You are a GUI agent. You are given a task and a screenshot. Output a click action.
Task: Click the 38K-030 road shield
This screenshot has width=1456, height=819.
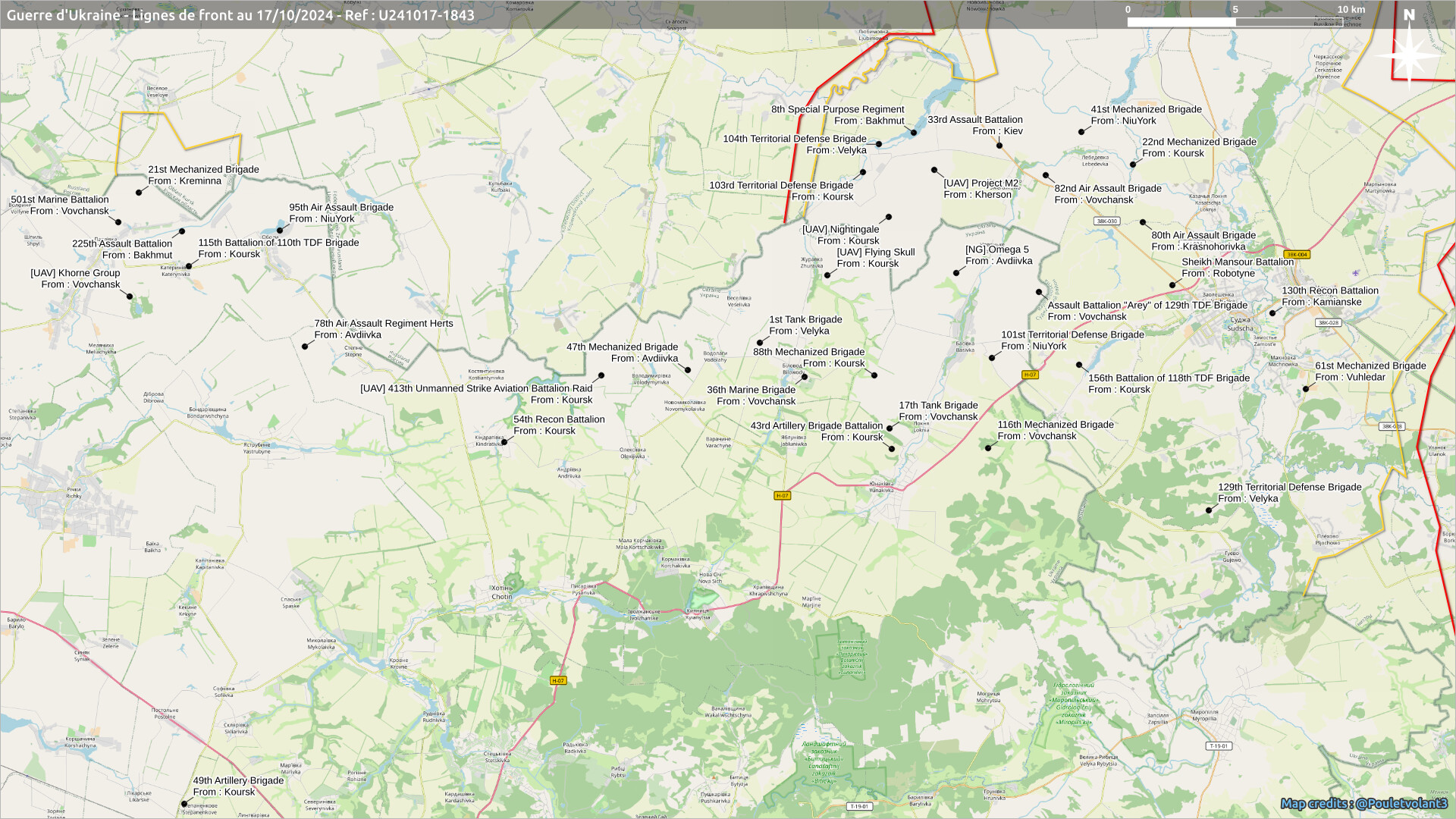click(x=1106, y=221)
